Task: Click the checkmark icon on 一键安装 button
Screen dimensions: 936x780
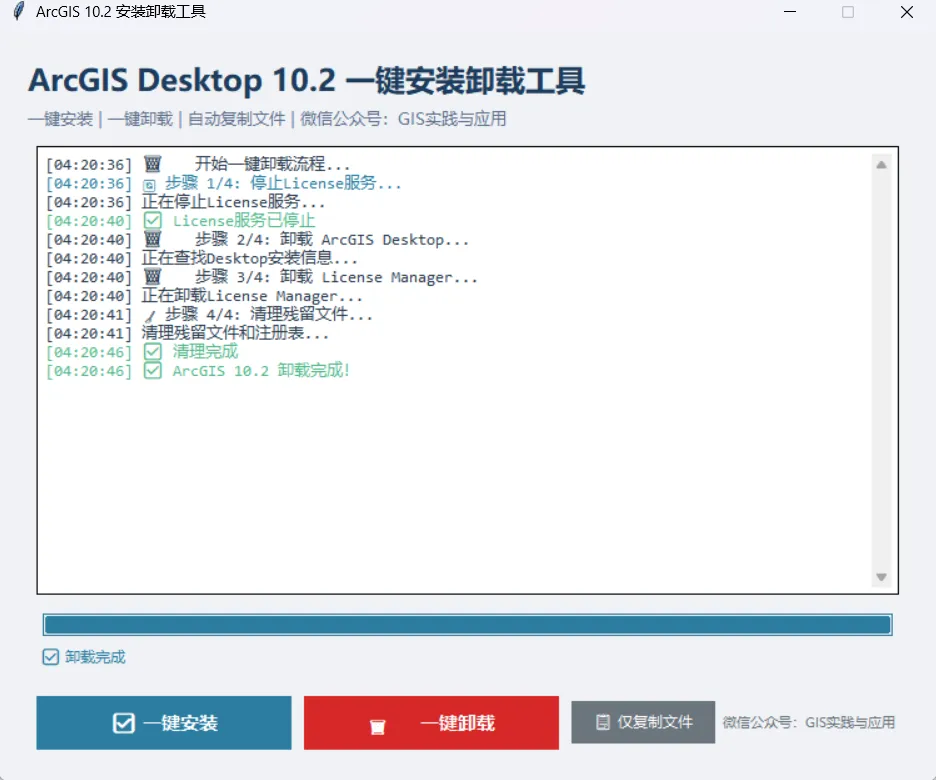Action: (x=124, y=723)
